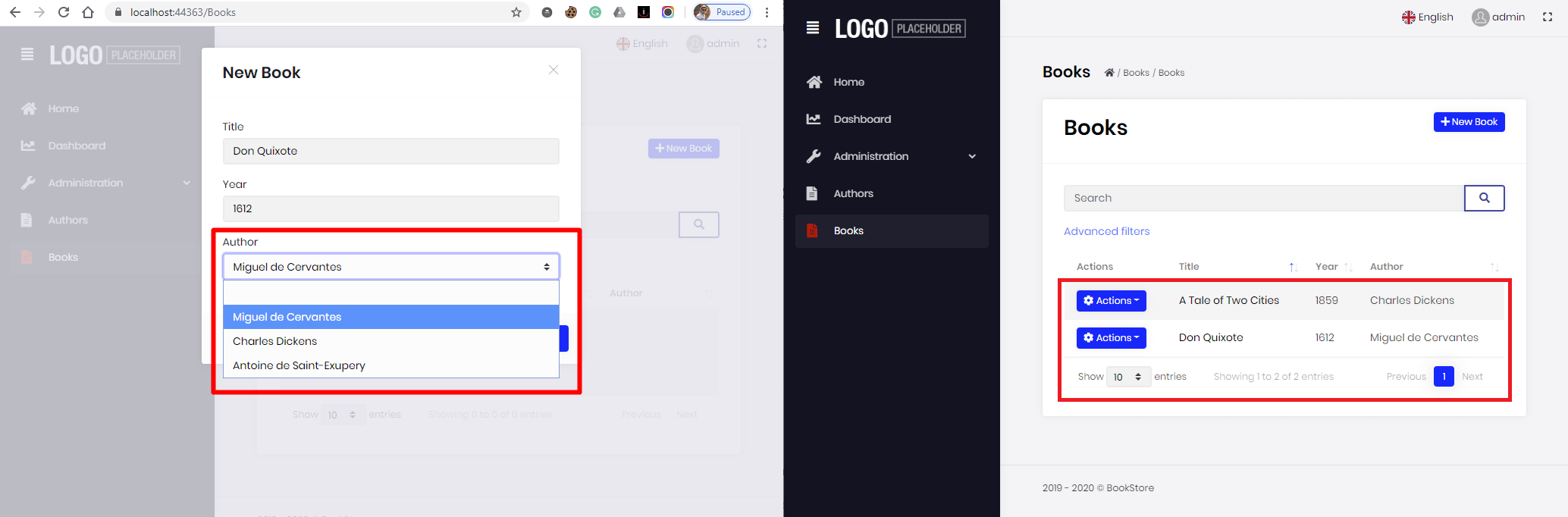Image resolution: width=1568 pixels, height=517 pixels.
Task: Close the New Book dialog with the X
Action: pos(554,70)
